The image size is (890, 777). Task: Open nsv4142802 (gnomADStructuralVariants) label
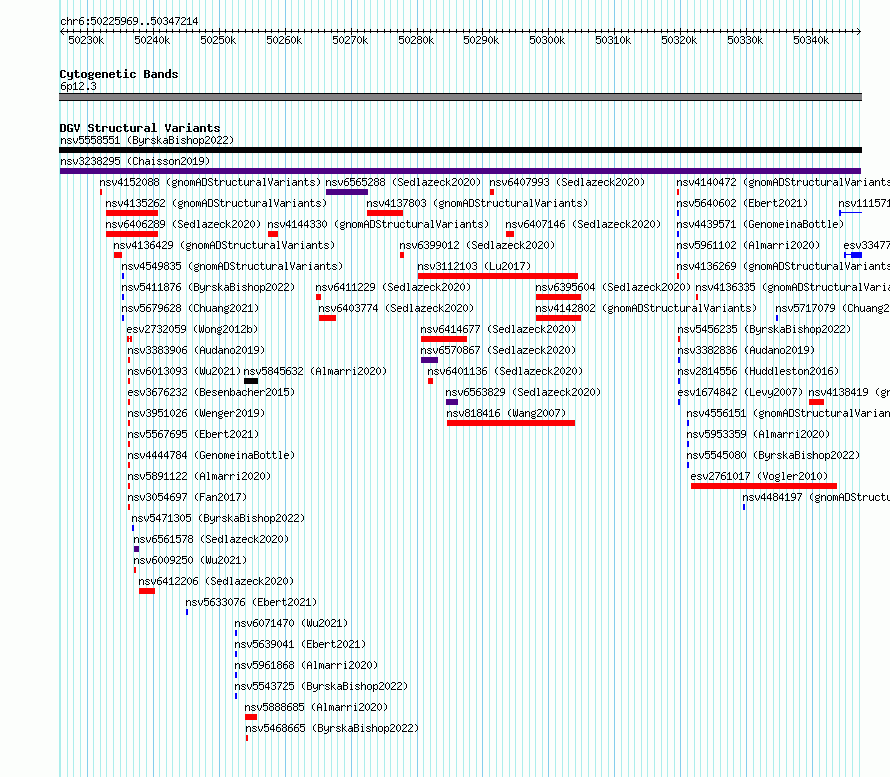click(x=646, y=308)
